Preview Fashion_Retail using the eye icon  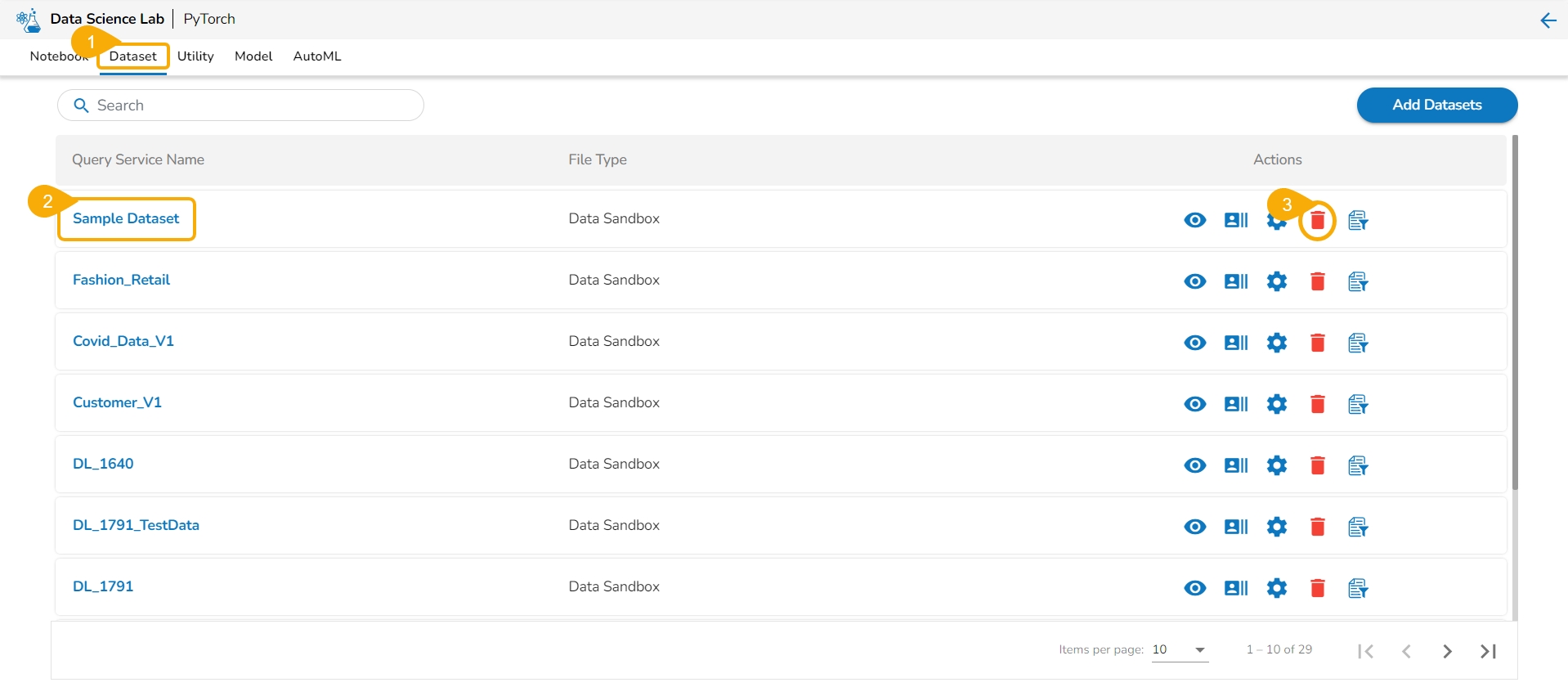[x=1194, y=281]
